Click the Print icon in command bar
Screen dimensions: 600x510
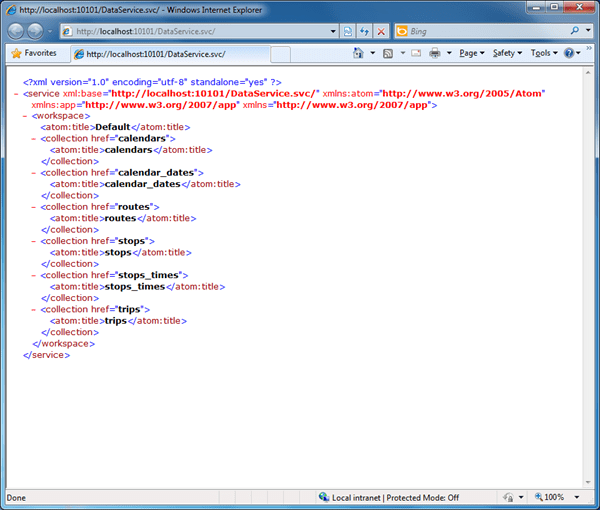click(x=435, y=53)
